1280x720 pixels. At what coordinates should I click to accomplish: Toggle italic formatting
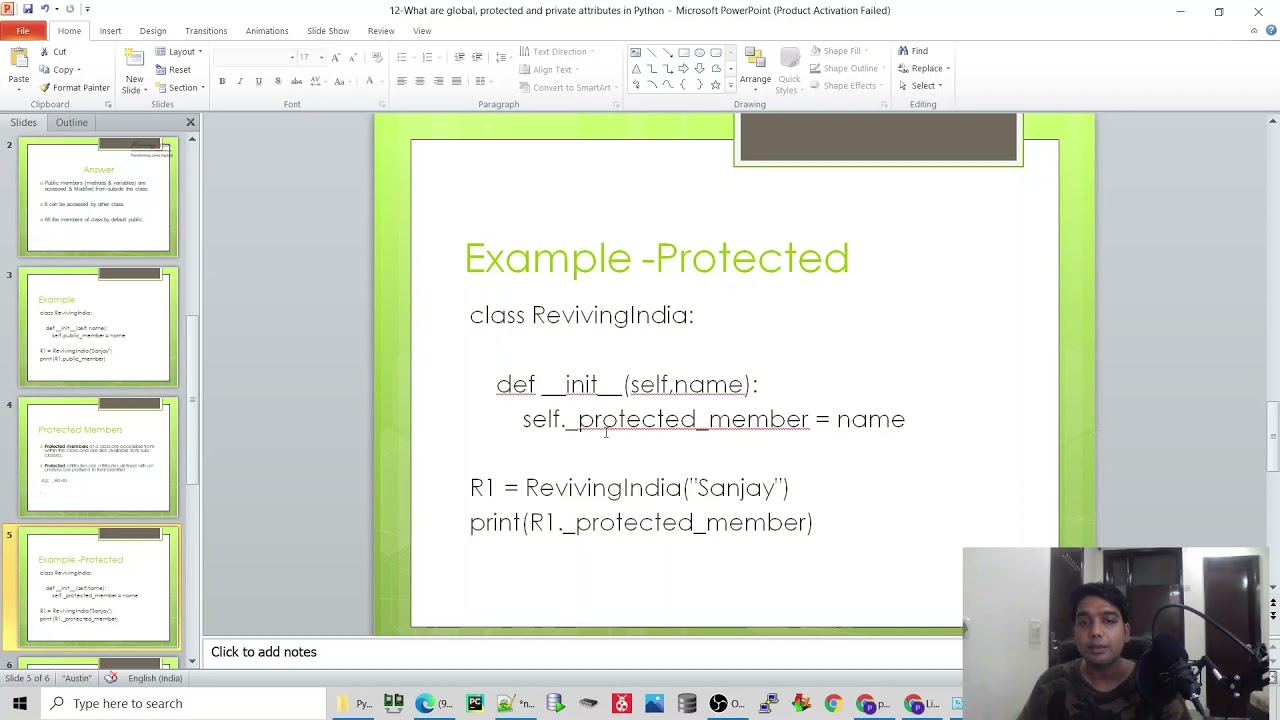coord(240,81)
